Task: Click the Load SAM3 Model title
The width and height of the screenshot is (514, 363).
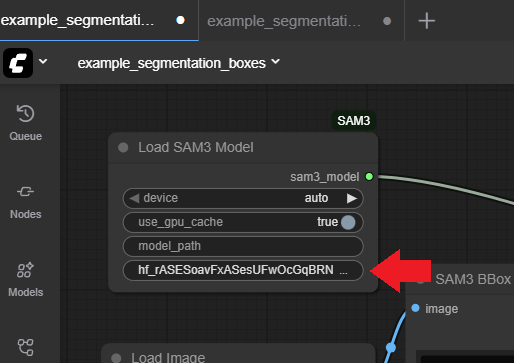Action: [x=196, y=147]
